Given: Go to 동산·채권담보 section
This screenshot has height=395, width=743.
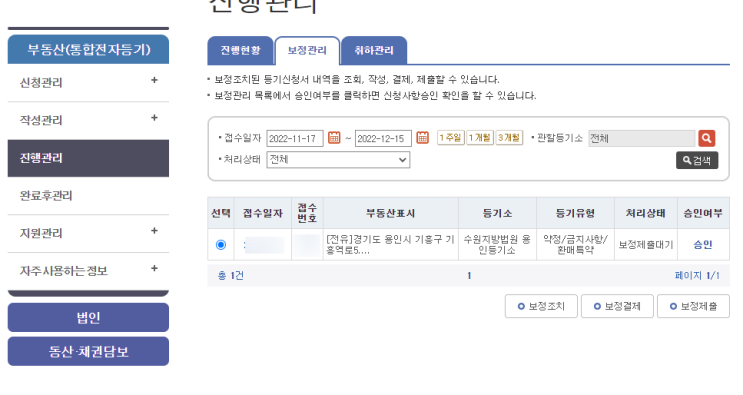Looking at the screenshot, I should (x=88, y=351).
